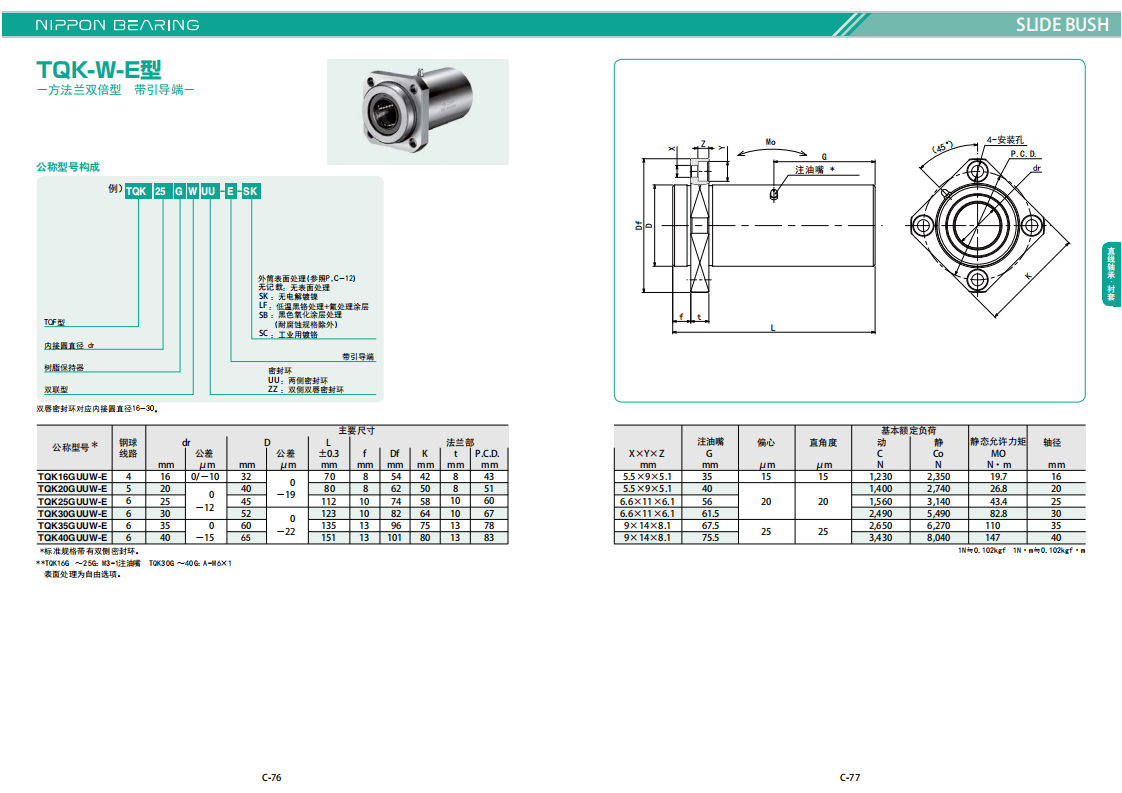Select the TQK30GUUW-E row label
The height and width of the screenshot is (793, 1122).
point(72,513)
